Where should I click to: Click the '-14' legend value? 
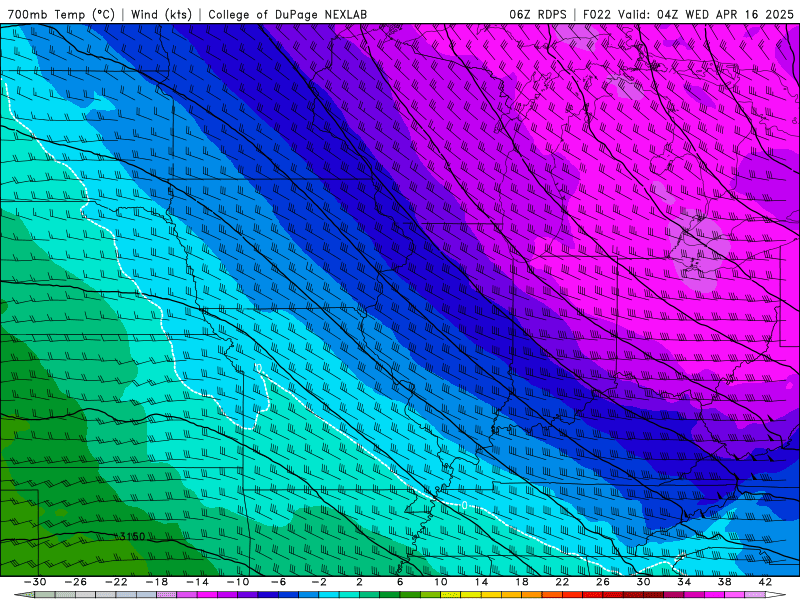tap(197, 582)
